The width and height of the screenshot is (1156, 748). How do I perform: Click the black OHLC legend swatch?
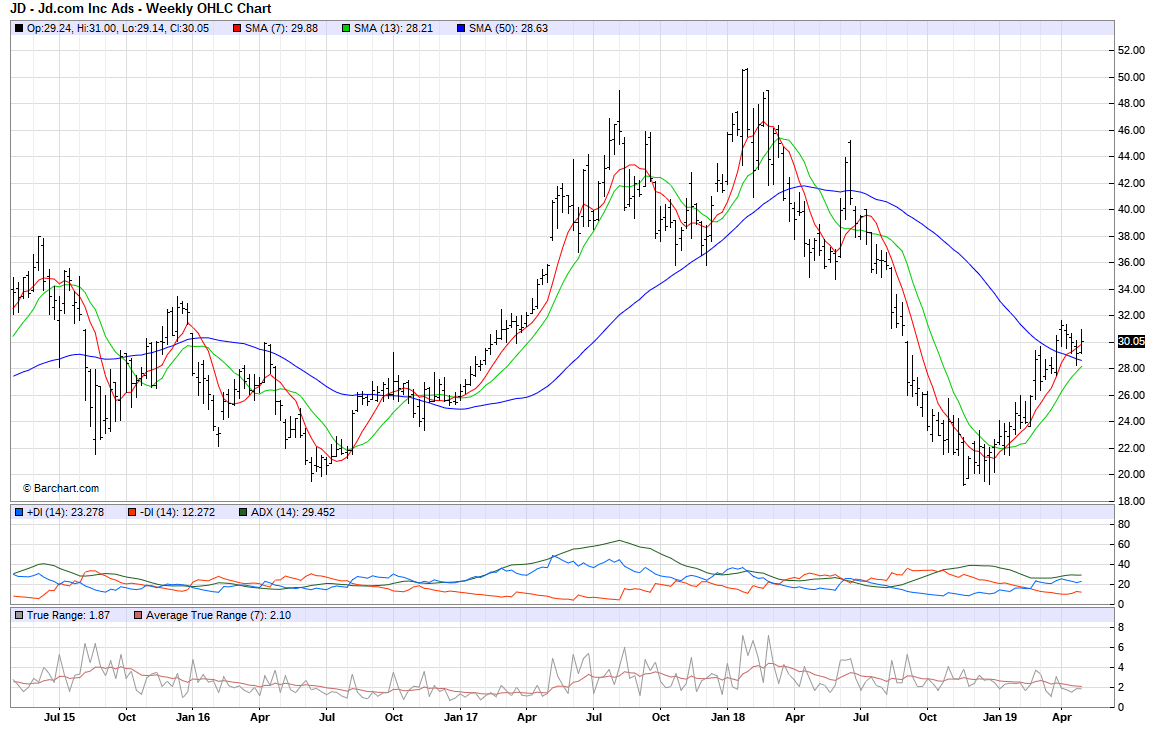(19, 28)
